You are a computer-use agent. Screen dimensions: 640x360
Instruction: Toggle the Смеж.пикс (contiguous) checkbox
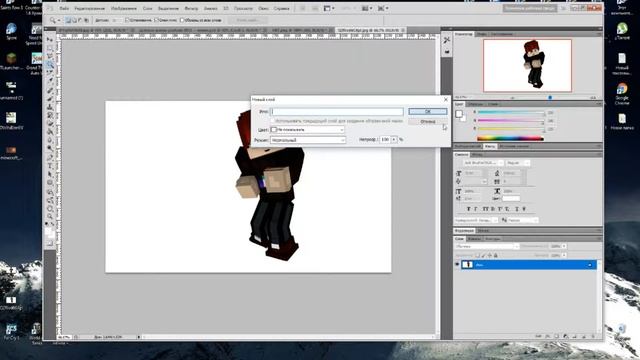tap(156, 20)
